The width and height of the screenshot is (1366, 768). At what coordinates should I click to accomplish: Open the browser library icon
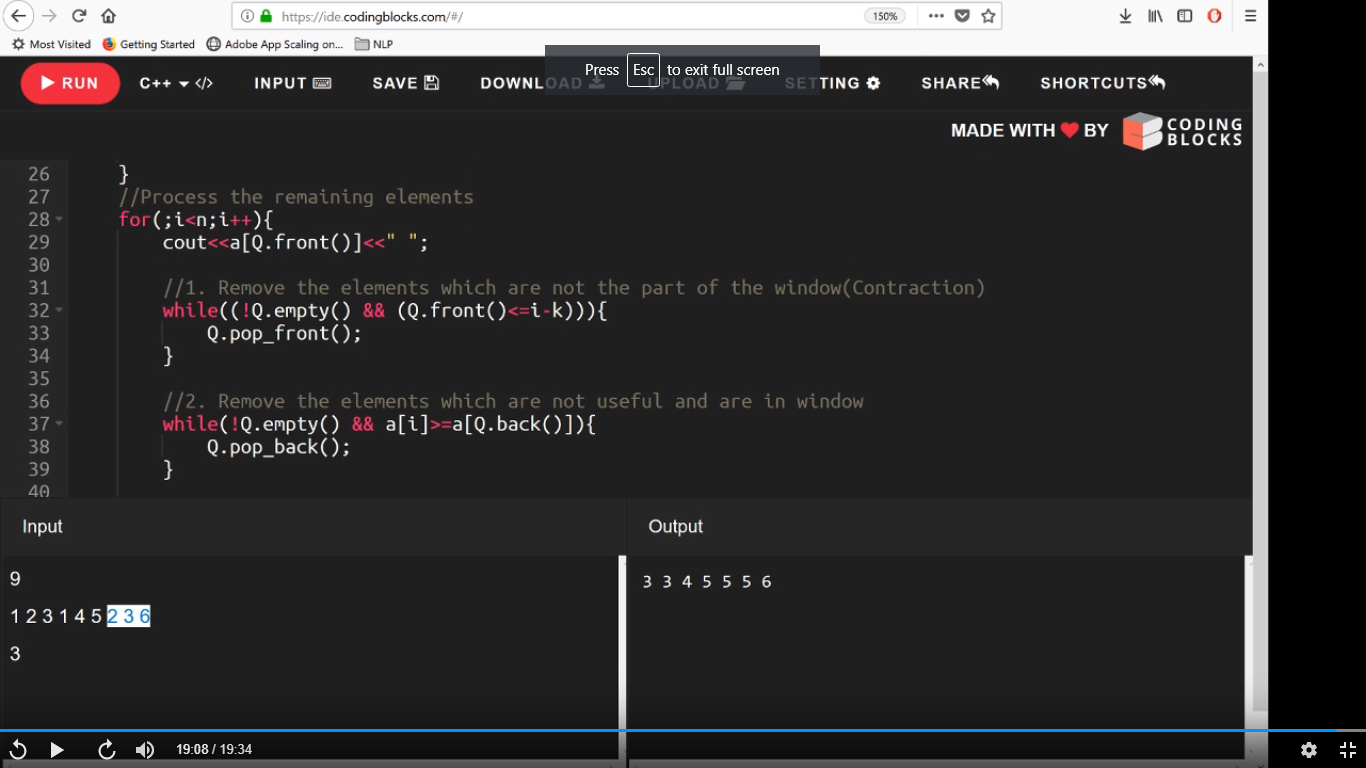click(1156, 16)
